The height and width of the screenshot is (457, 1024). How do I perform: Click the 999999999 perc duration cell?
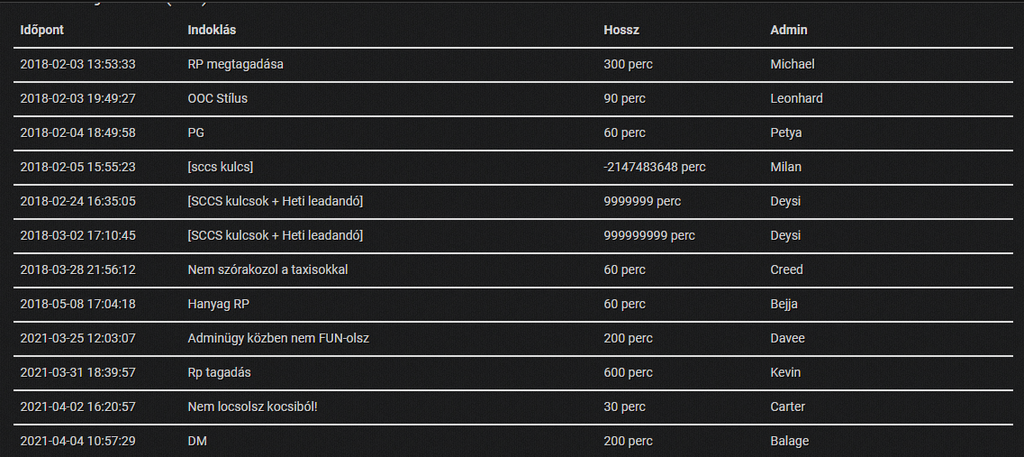point(649,235)
